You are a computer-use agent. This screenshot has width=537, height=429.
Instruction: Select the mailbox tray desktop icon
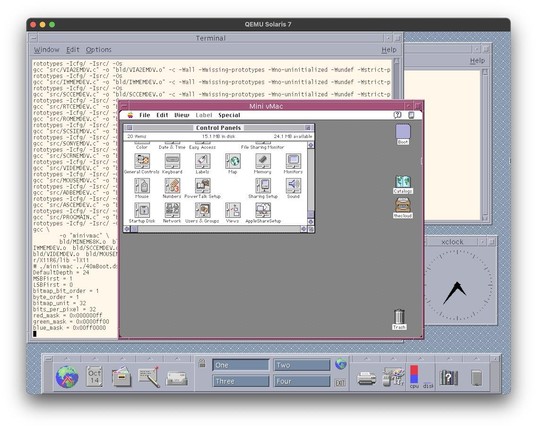(403, 205)
